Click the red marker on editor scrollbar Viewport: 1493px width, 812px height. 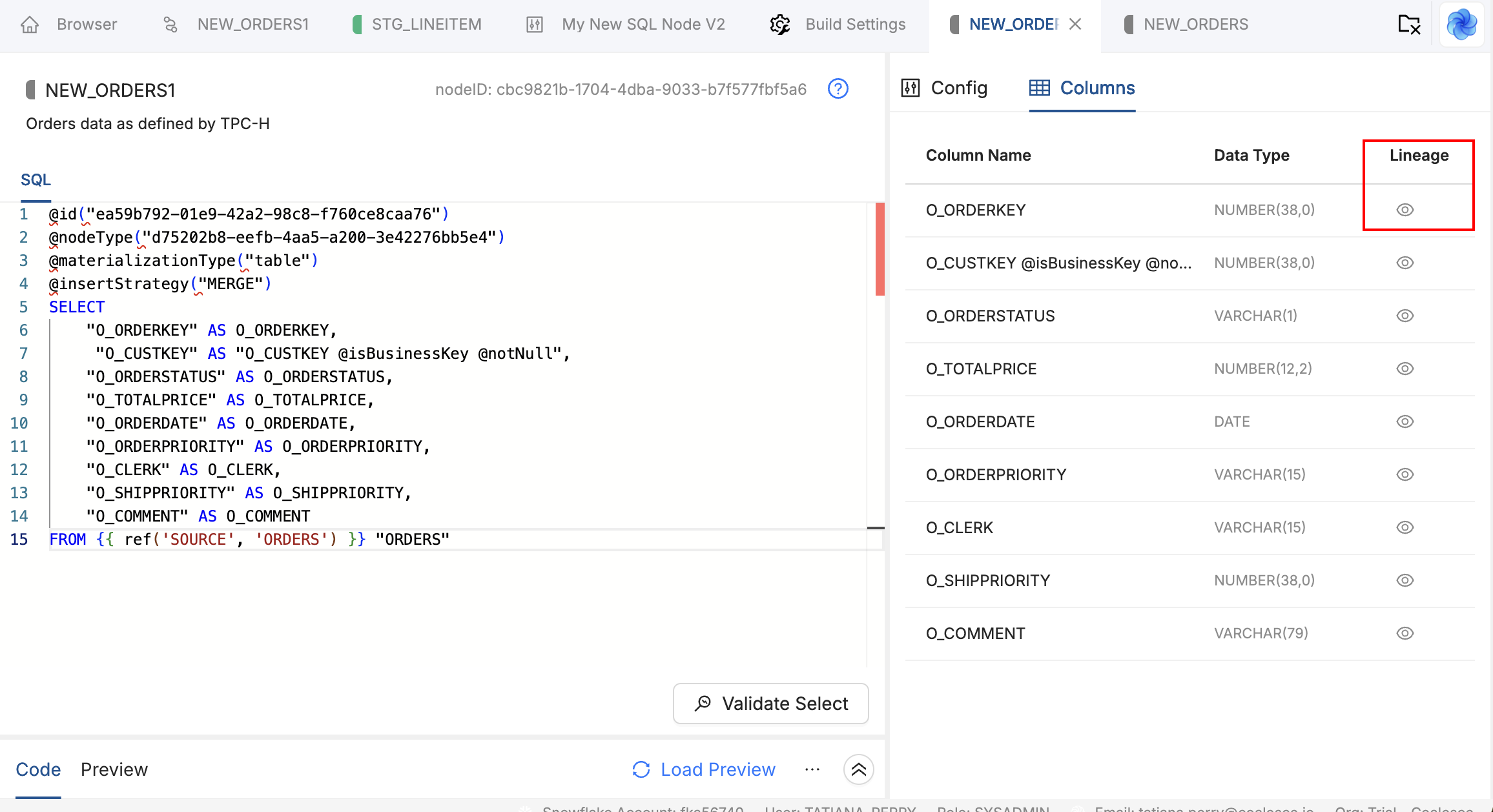coord(880,249)
